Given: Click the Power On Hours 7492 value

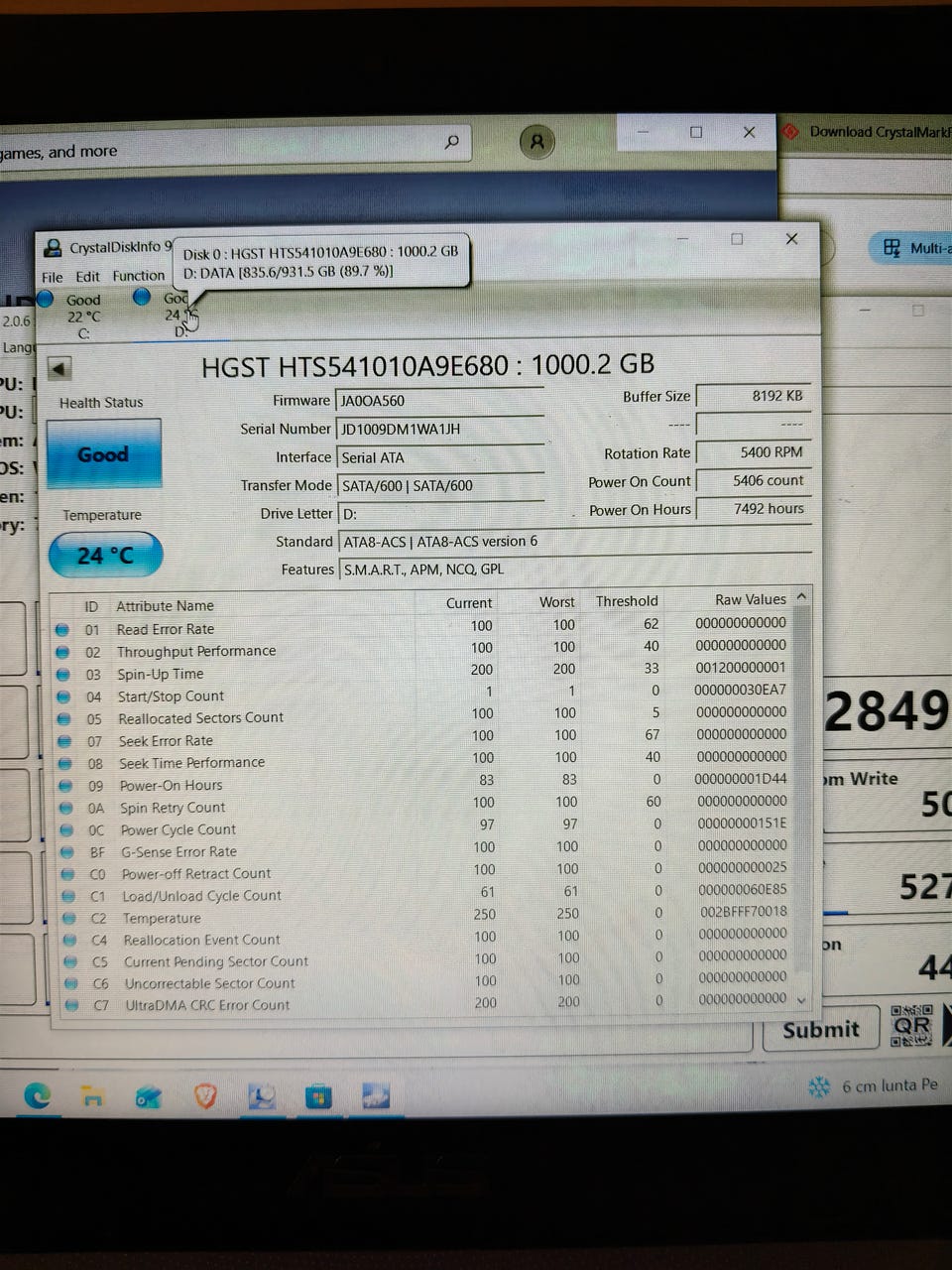Looking at the screenshot, I should coord(753,508).
